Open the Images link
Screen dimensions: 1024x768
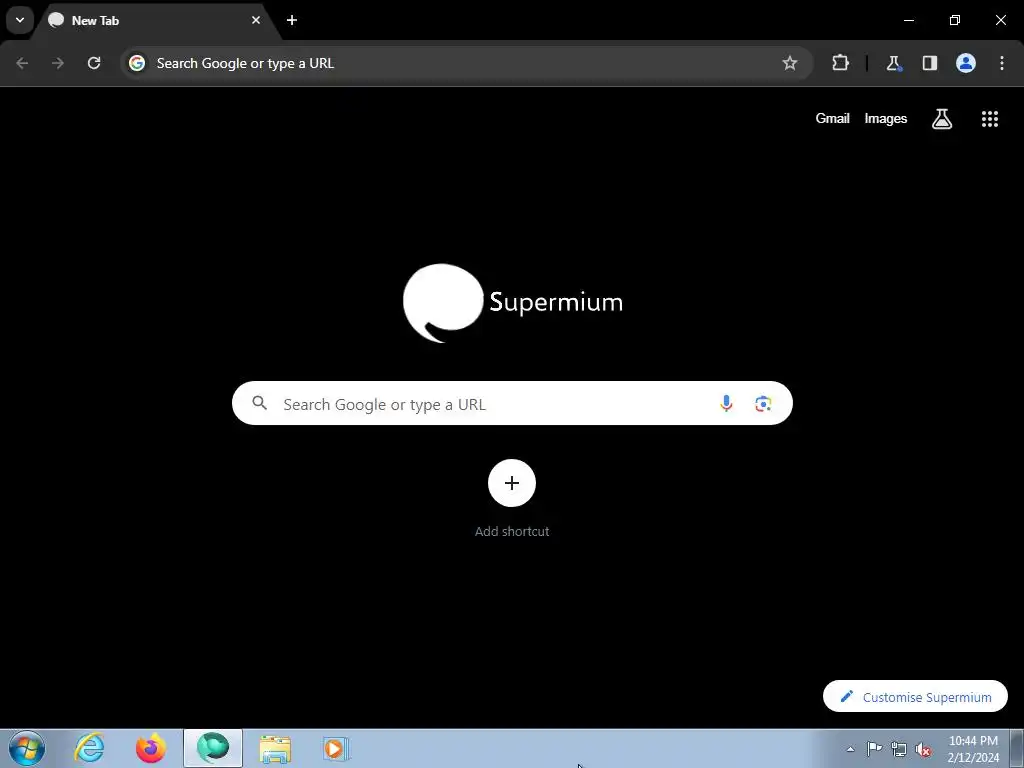[x=886, y=118]
